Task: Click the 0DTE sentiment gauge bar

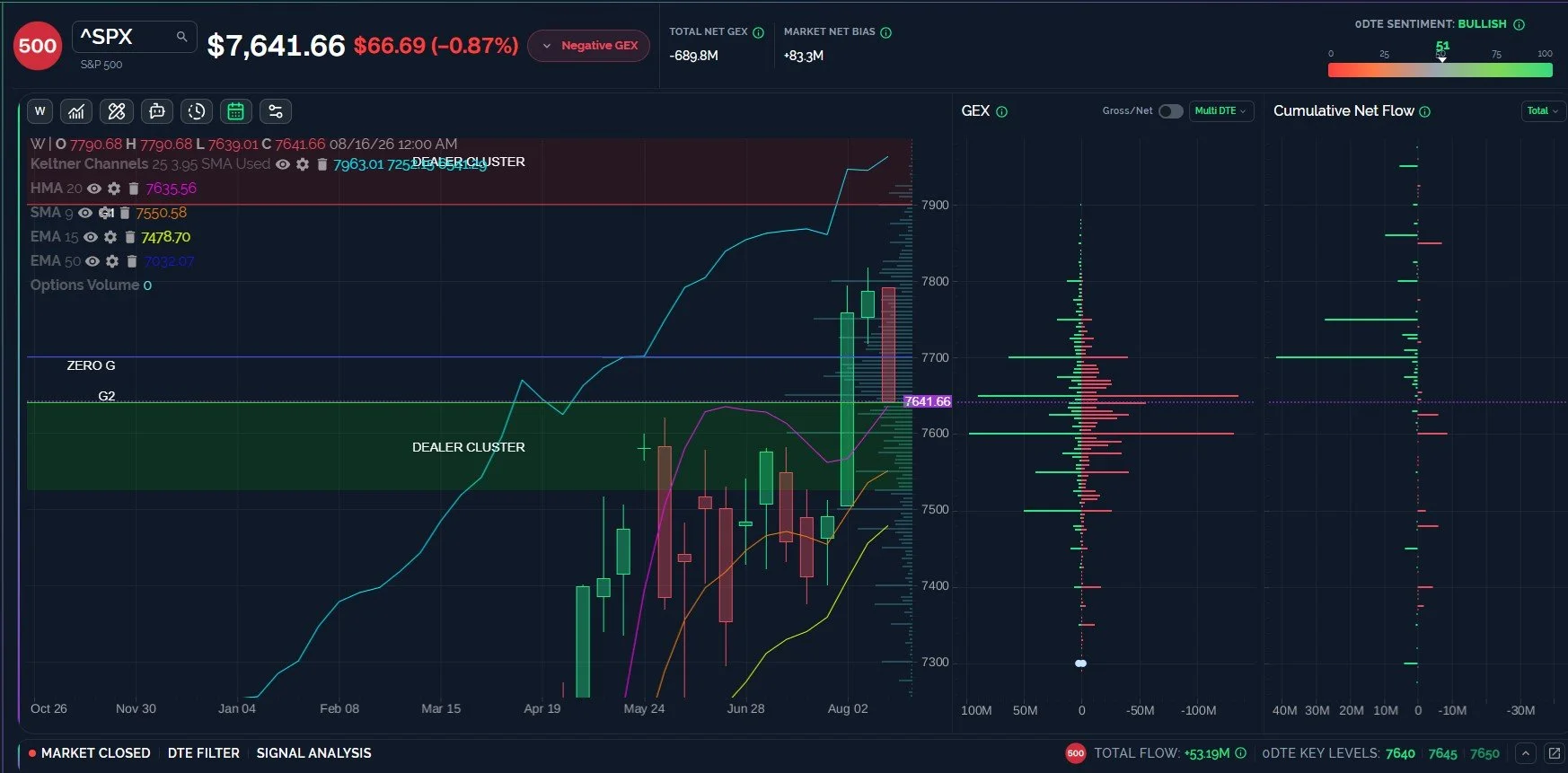Action: [1440, 70]
